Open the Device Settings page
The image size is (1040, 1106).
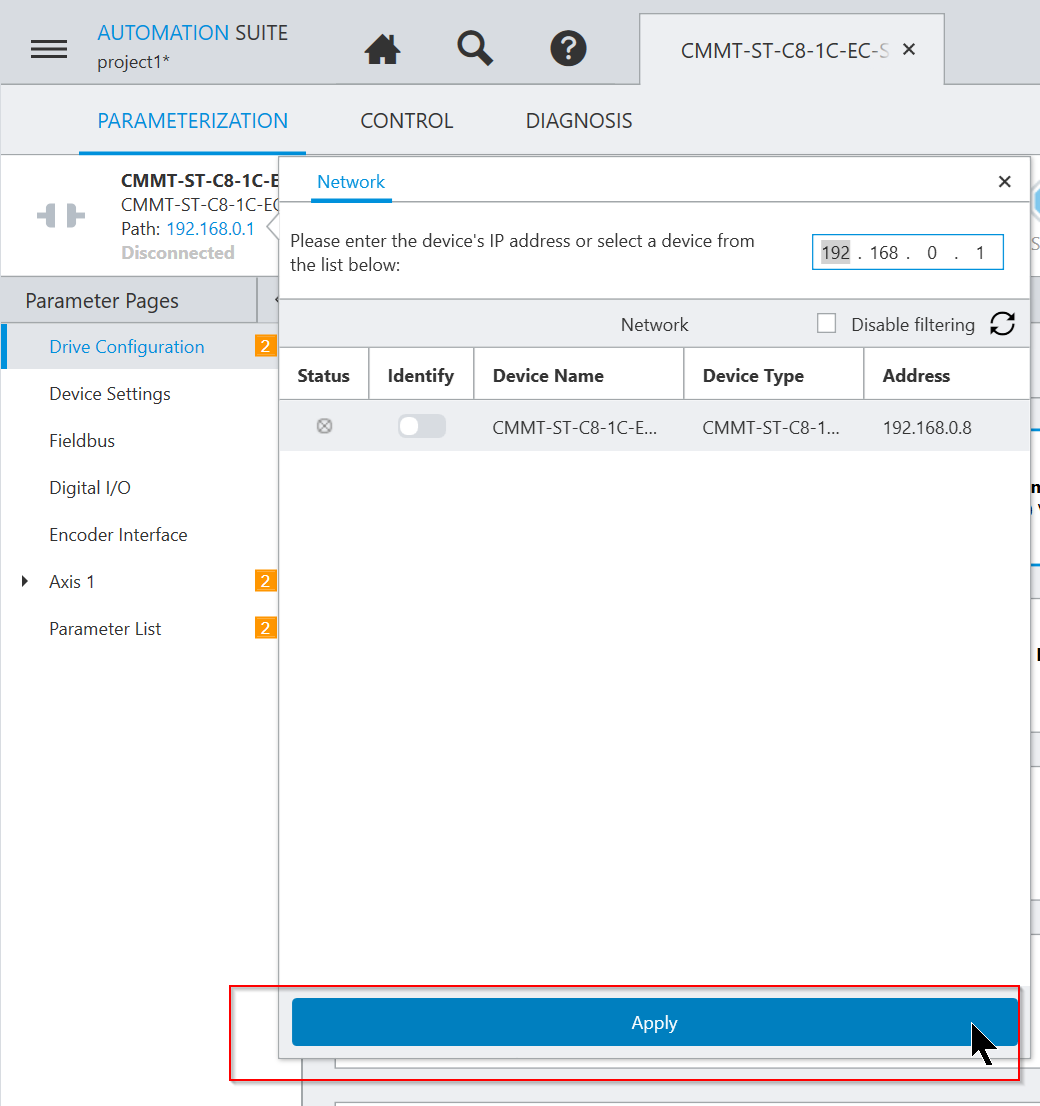[110, 394]
